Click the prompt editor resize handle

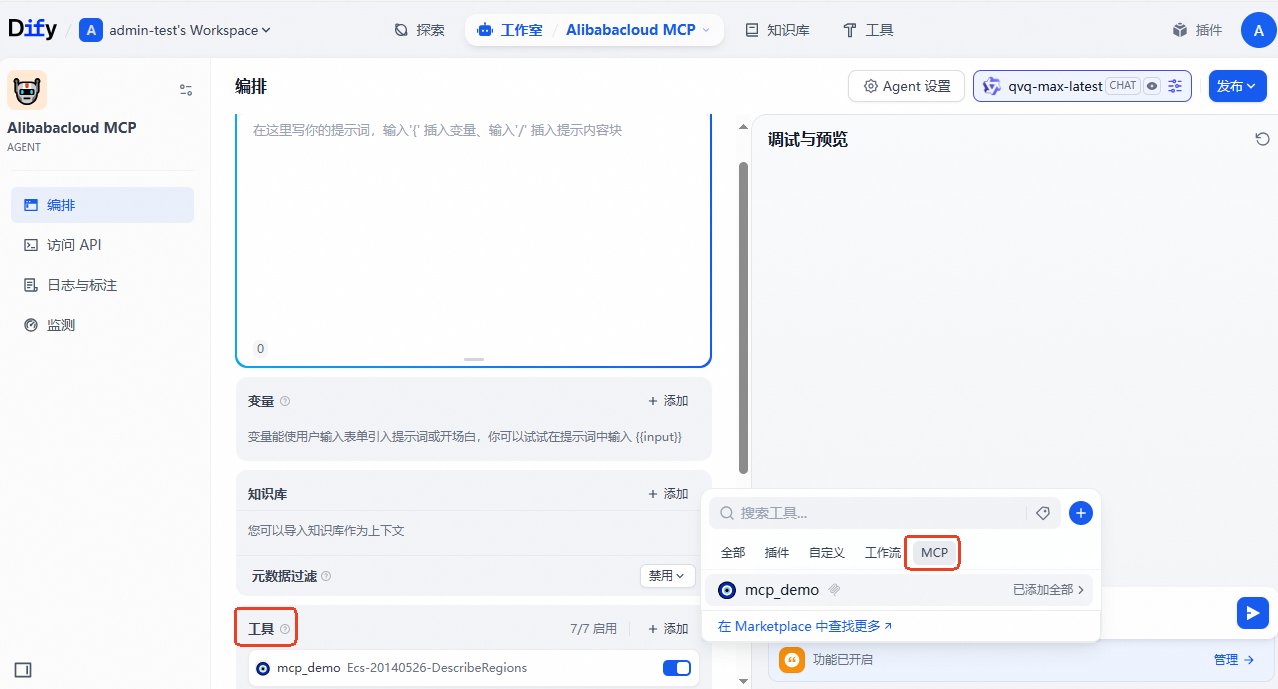[x=474, y=359]
